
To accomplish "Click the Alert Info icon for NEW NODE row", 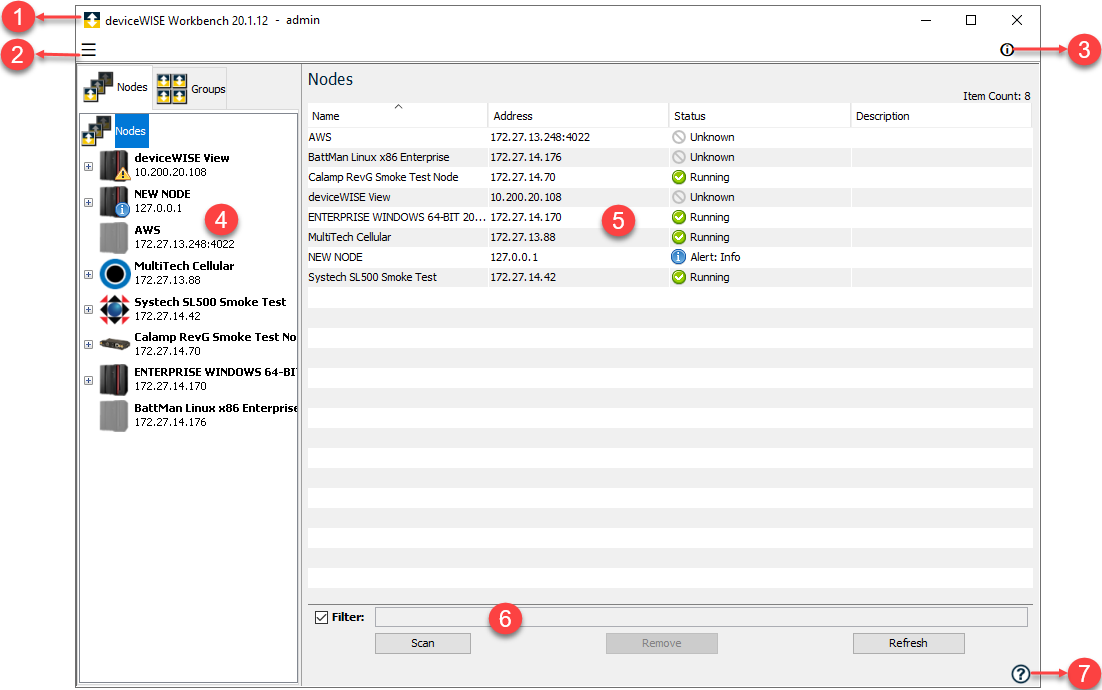I will (679, 257).
